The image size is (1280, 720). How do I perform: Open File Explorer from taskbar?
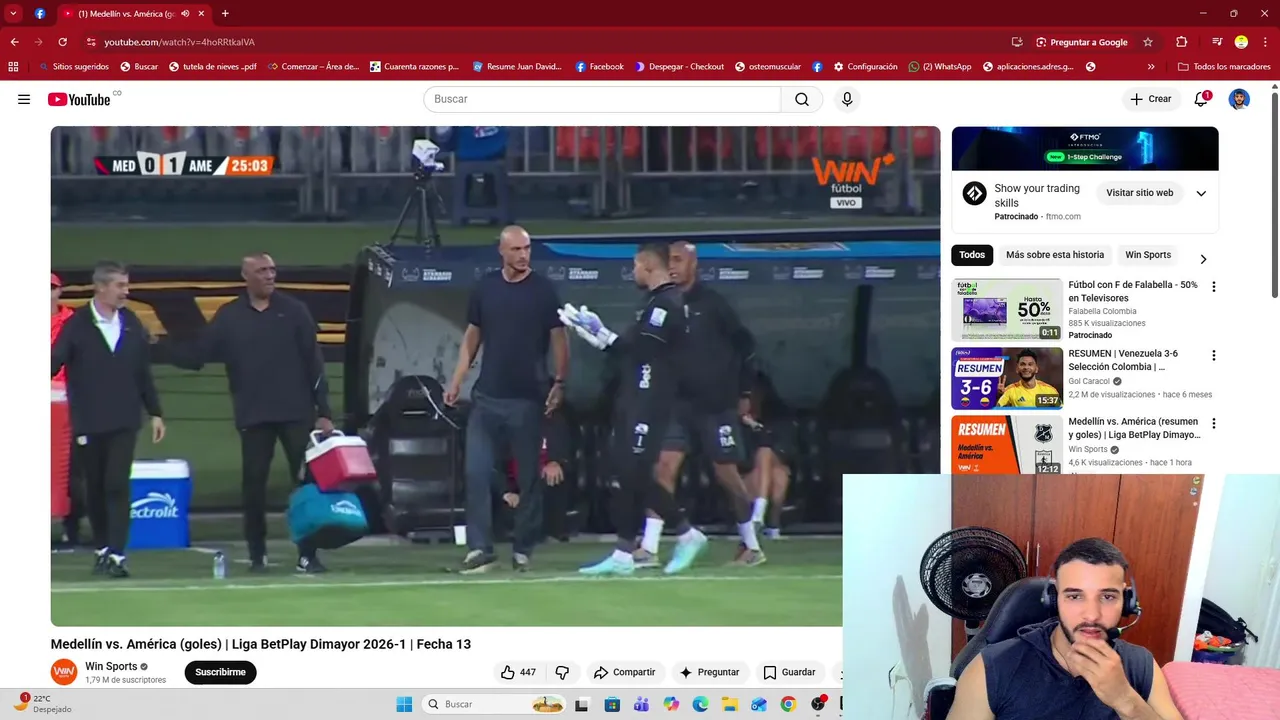[730, 704]
